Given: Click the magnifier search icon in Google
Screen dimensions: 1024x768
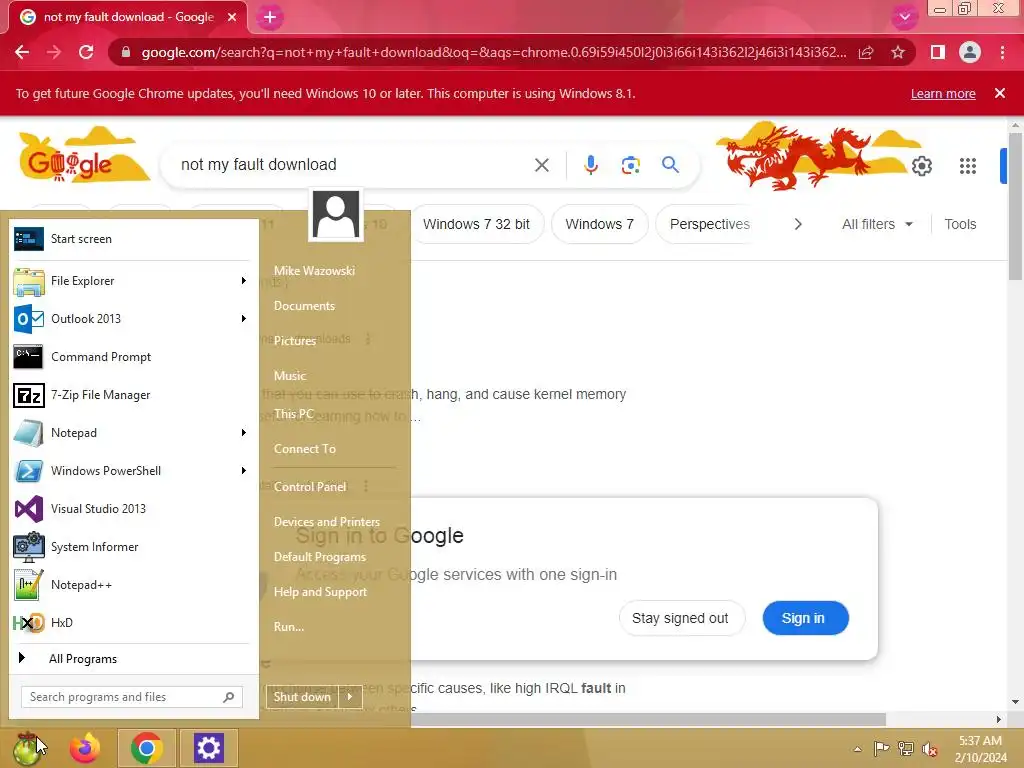Looking at the screenshot, I should (671, 165).
